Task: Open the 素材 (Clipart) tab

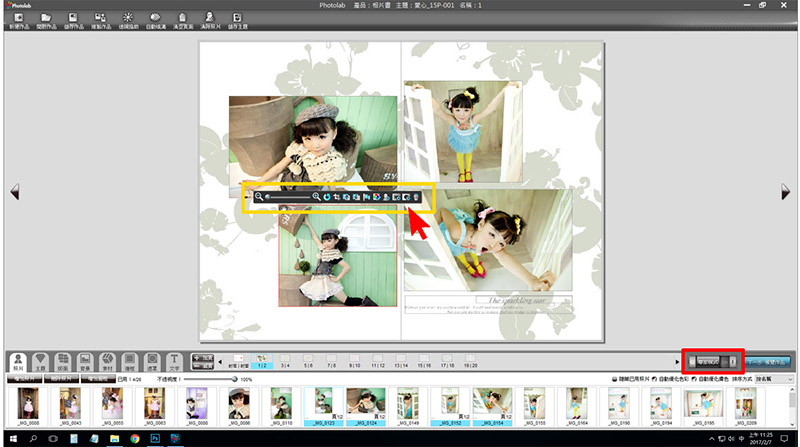Action: (107, 362)
